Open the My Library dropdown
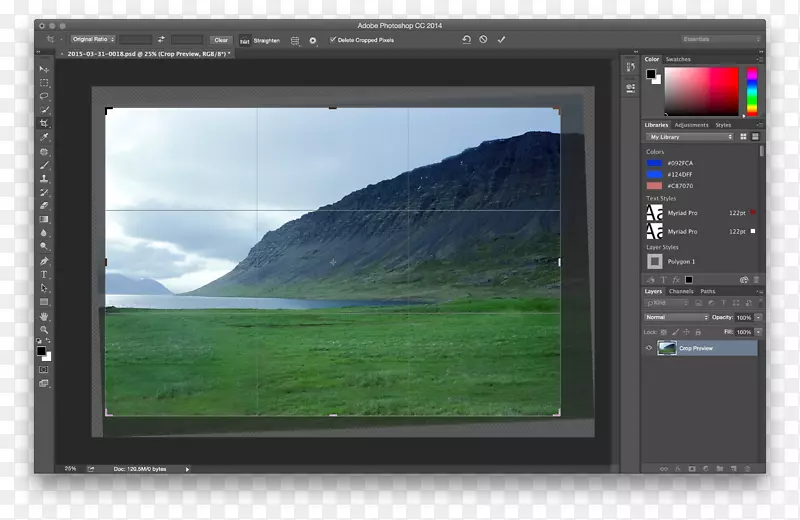 point(690,137)
